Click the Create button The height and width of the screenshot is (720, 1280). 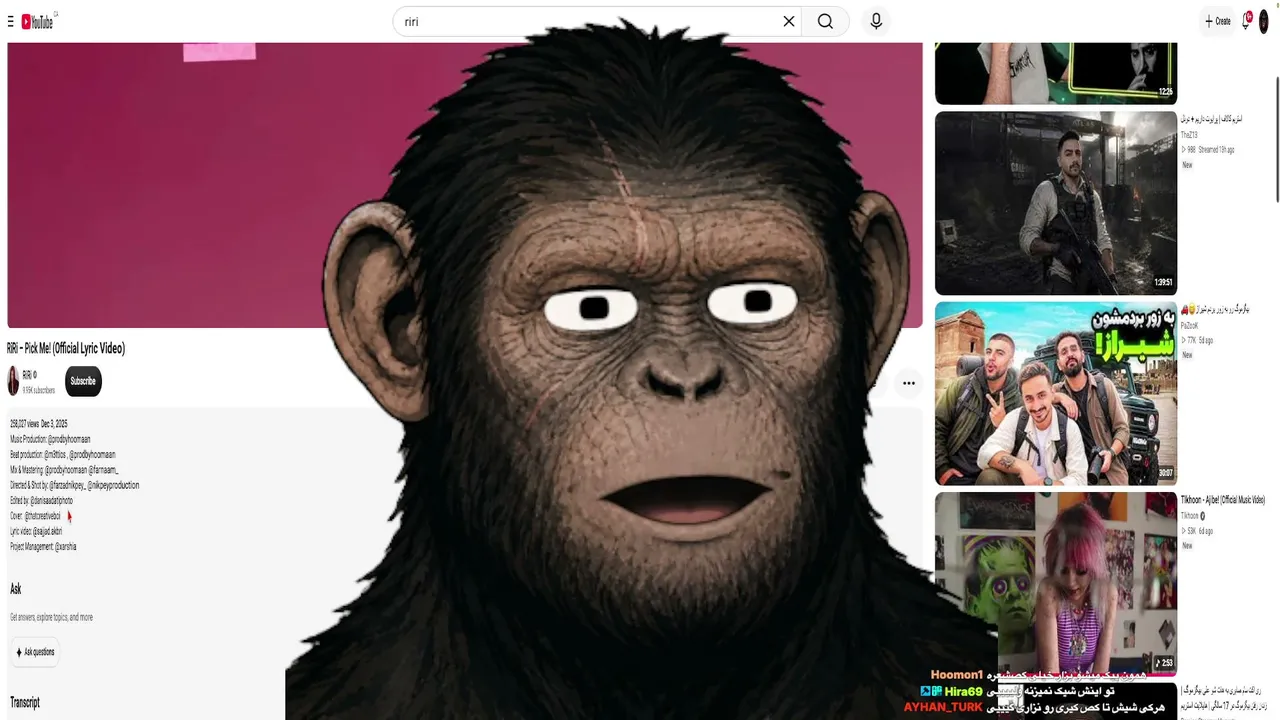coord(1218,21)
